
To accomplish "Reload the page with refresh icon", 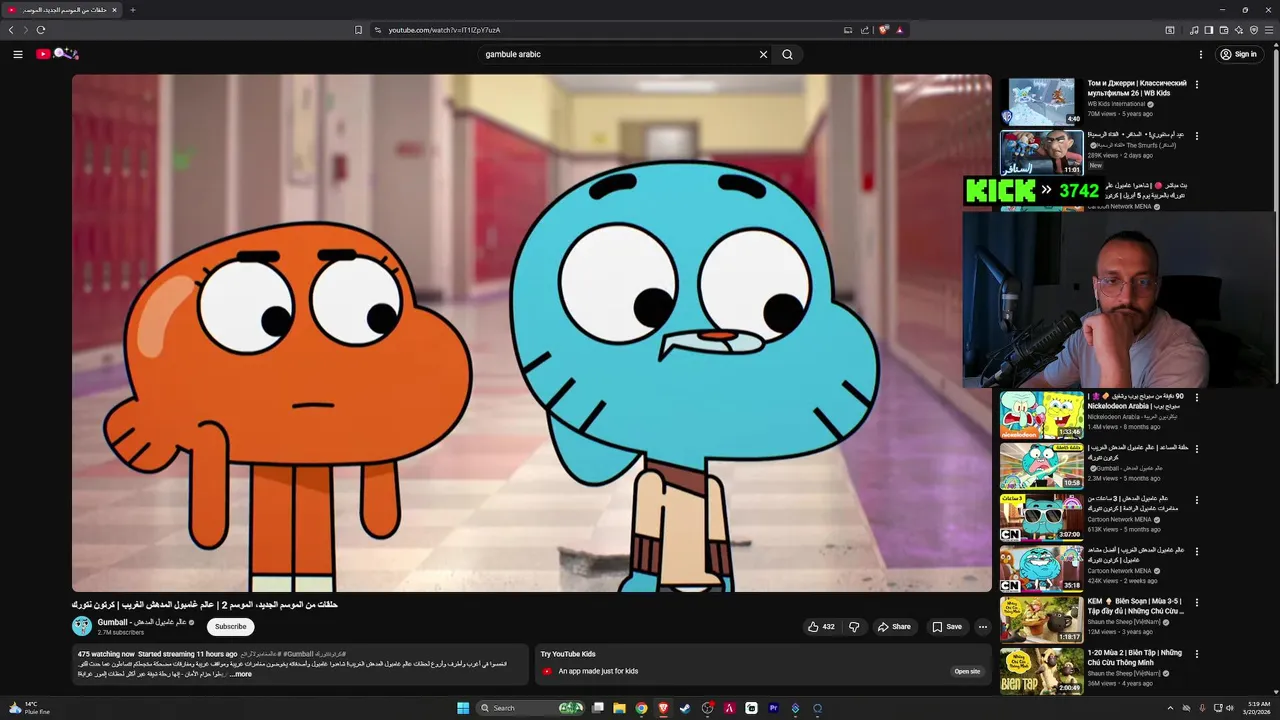I will (40, 30).
